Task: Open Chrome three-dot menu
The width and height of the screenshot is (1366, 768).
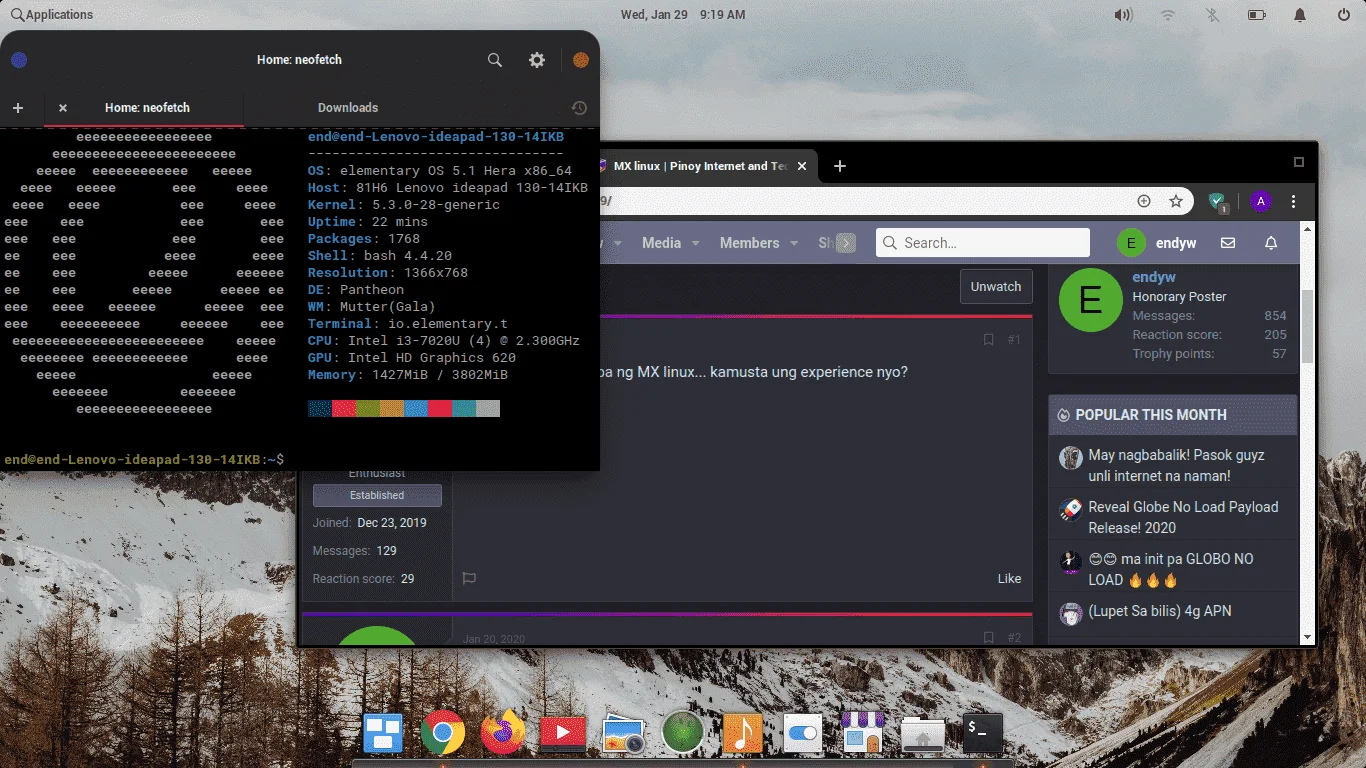Action: pos(1295,201)
